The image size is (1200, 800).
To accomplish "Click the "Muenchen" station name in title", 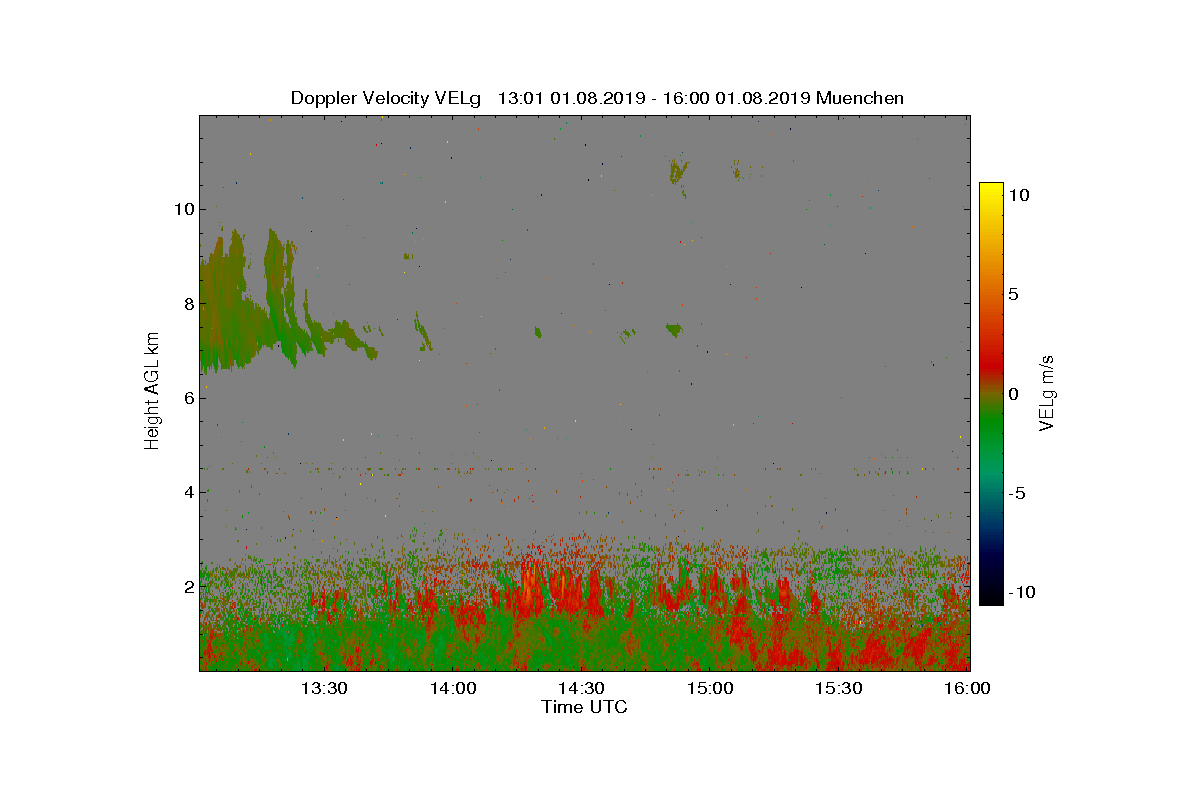I will tap(860, 98).
